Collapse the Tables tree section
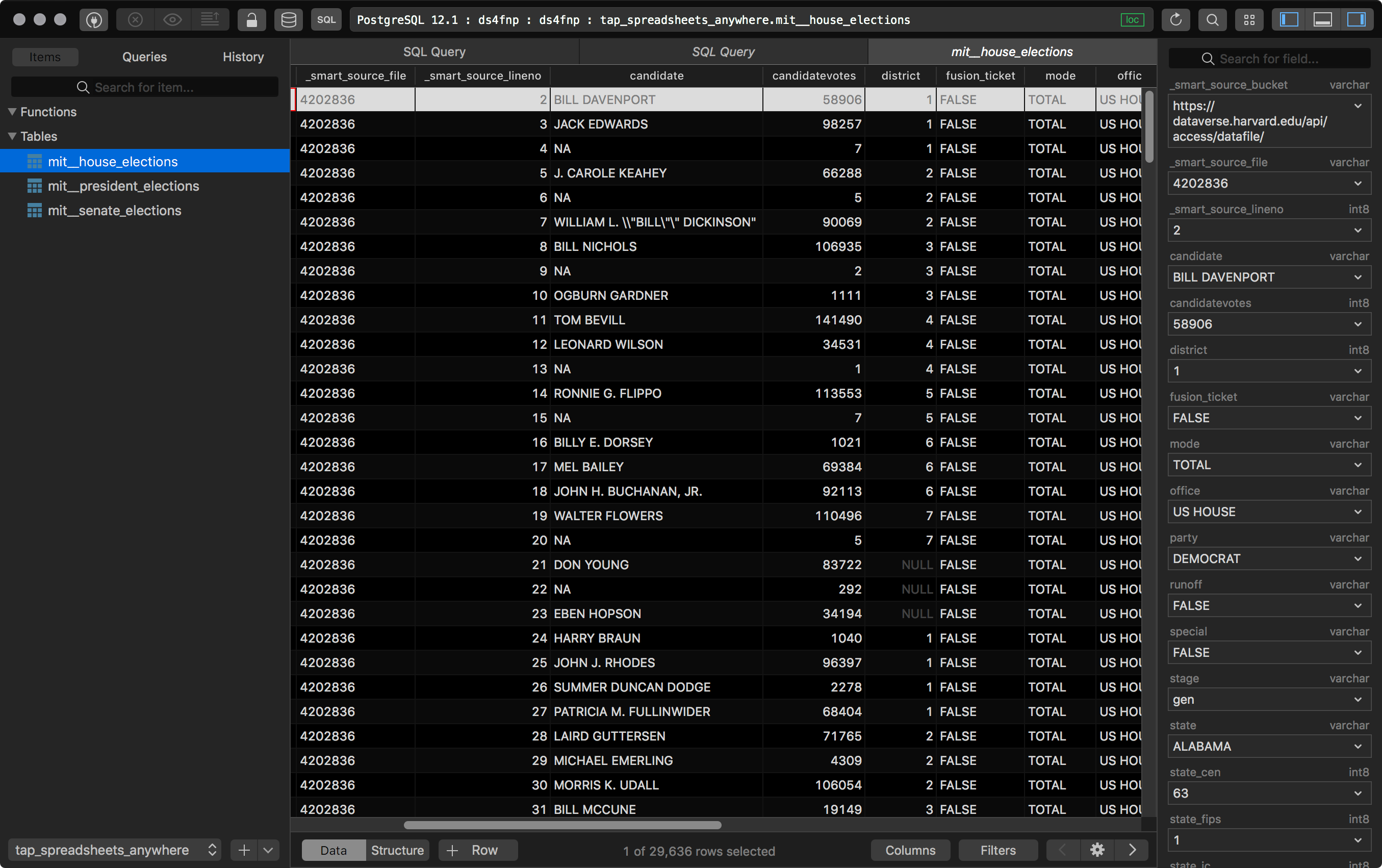1382x868 pixels. pyautogui.click(x=12, y=137)
